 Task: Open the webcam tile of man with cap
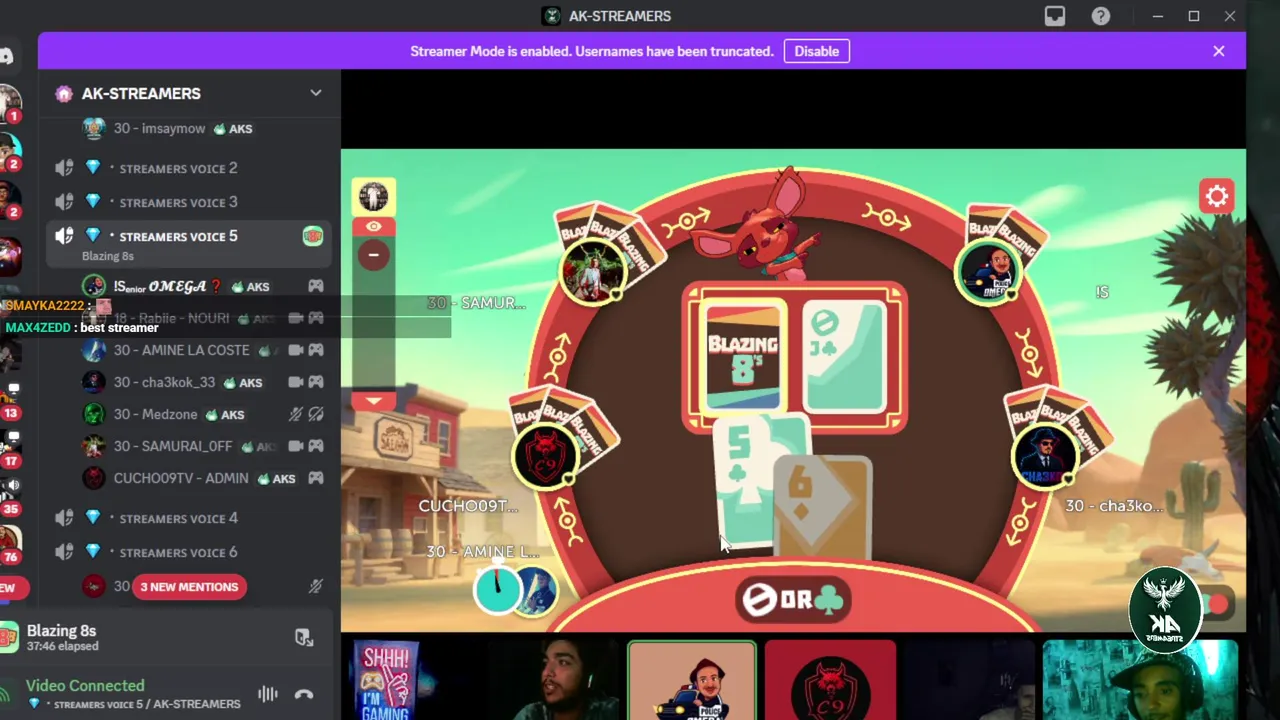click(x=1140, y=680)
